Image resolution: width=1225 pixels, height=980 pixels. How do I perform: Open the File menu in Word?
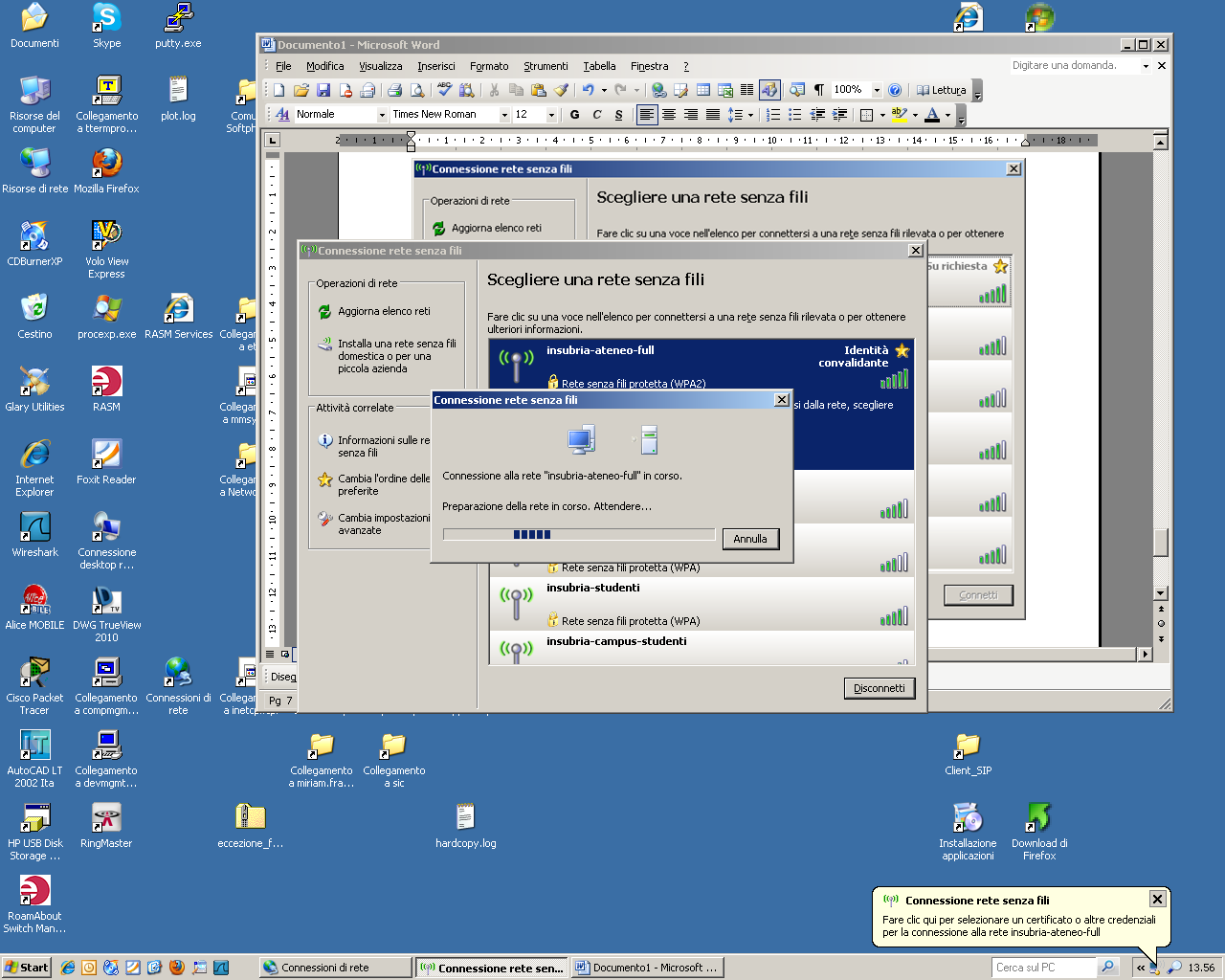[x=283, y=66]
